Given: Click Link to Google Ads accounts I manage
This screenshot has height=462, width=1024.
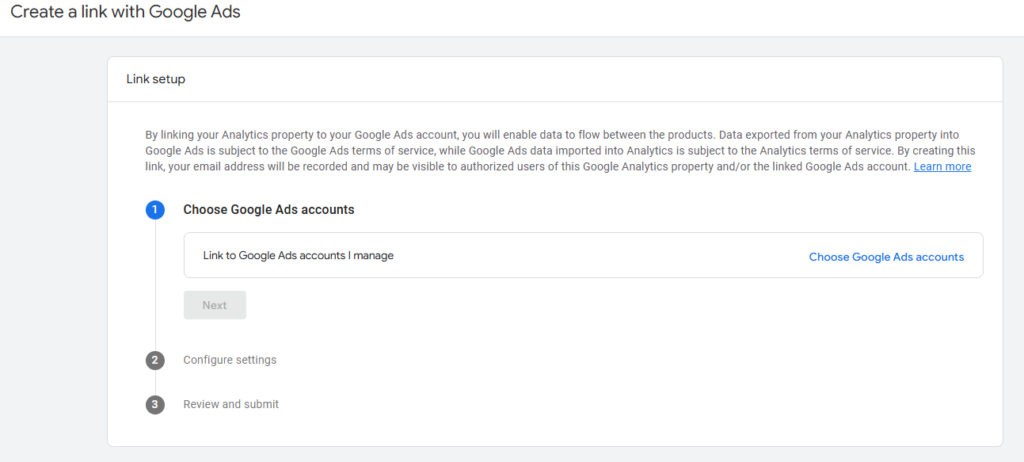Looking at the screenshot, I should pos(298,256).
